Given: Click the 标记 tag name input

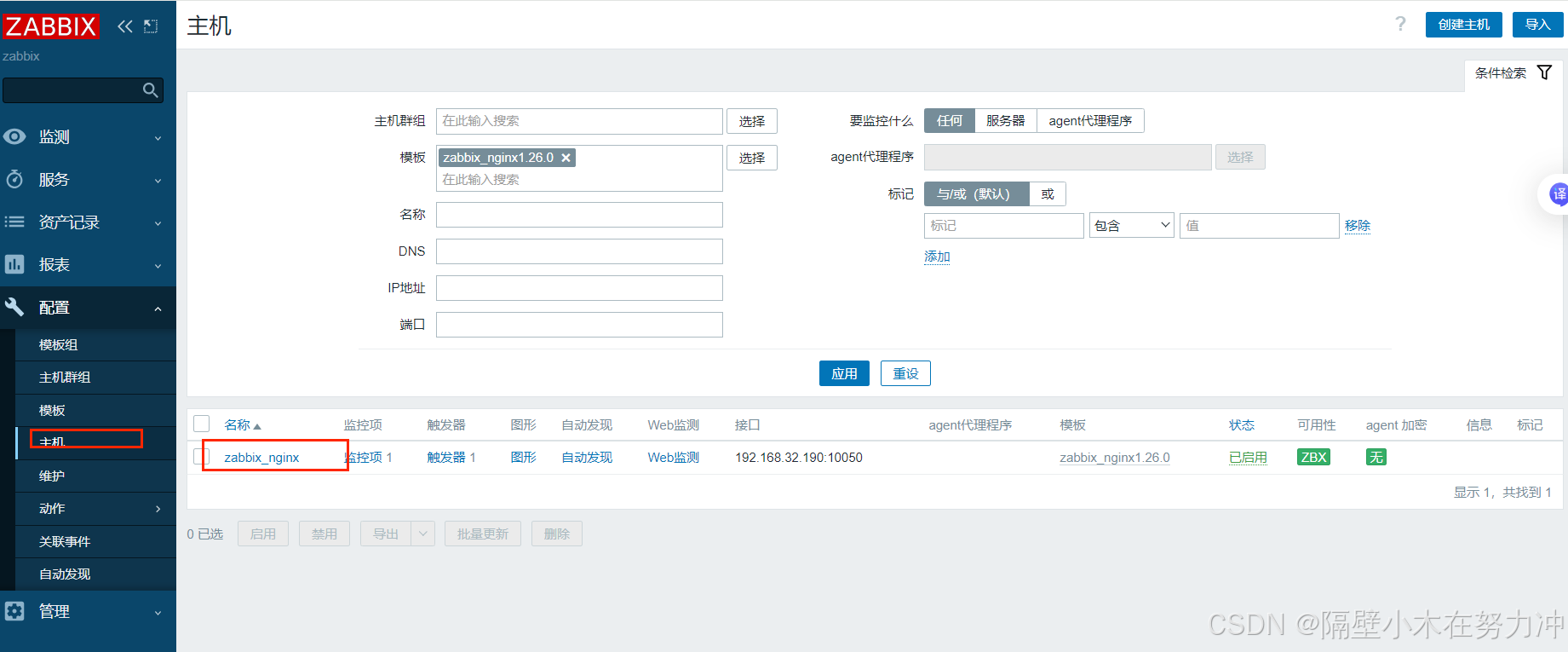Looking at the screenshot, I should tap(1004, 226).
